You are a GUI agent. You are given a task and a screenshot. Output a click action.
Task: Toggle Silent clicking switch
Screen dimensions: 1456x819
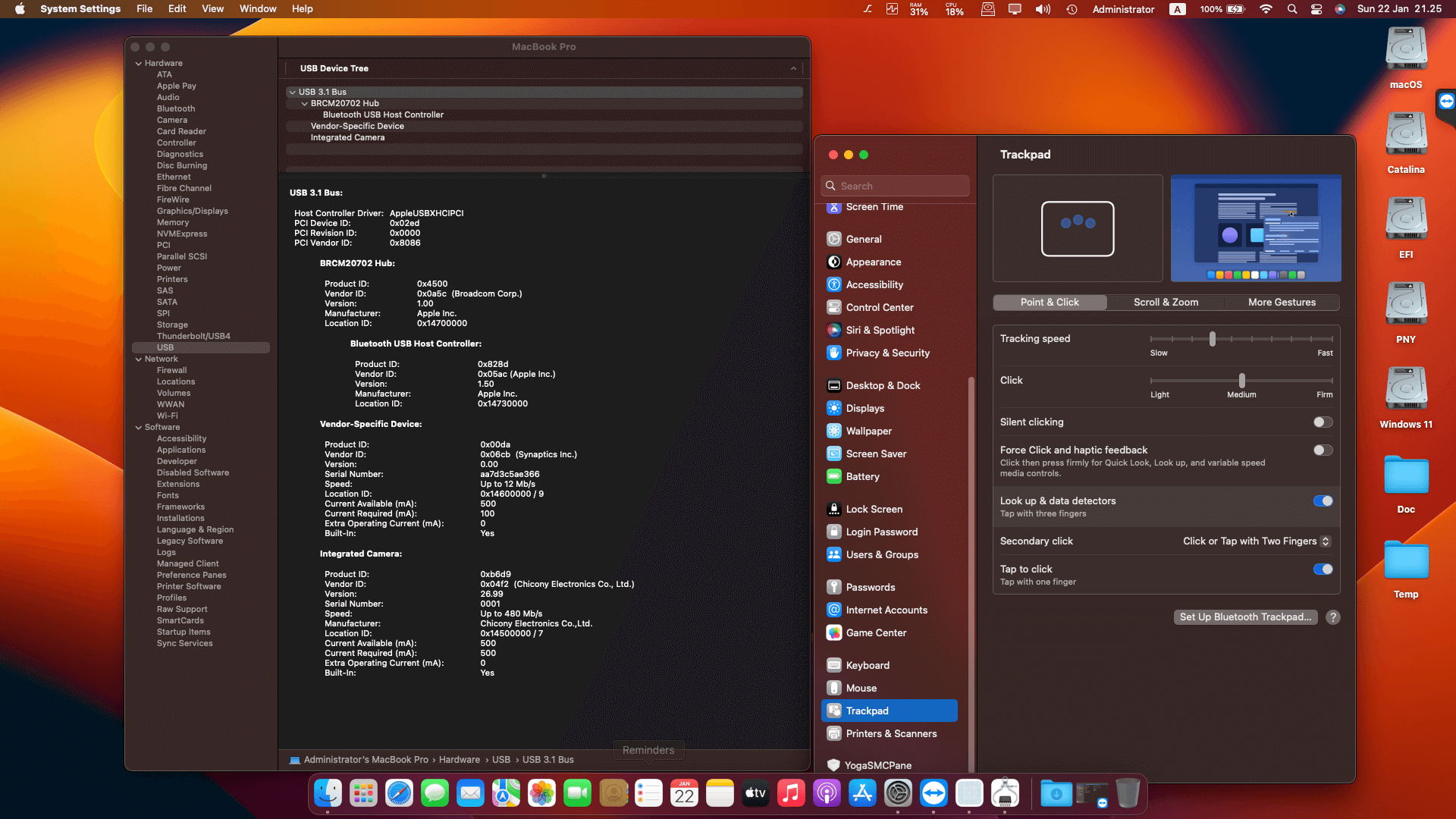(1323, 422)
